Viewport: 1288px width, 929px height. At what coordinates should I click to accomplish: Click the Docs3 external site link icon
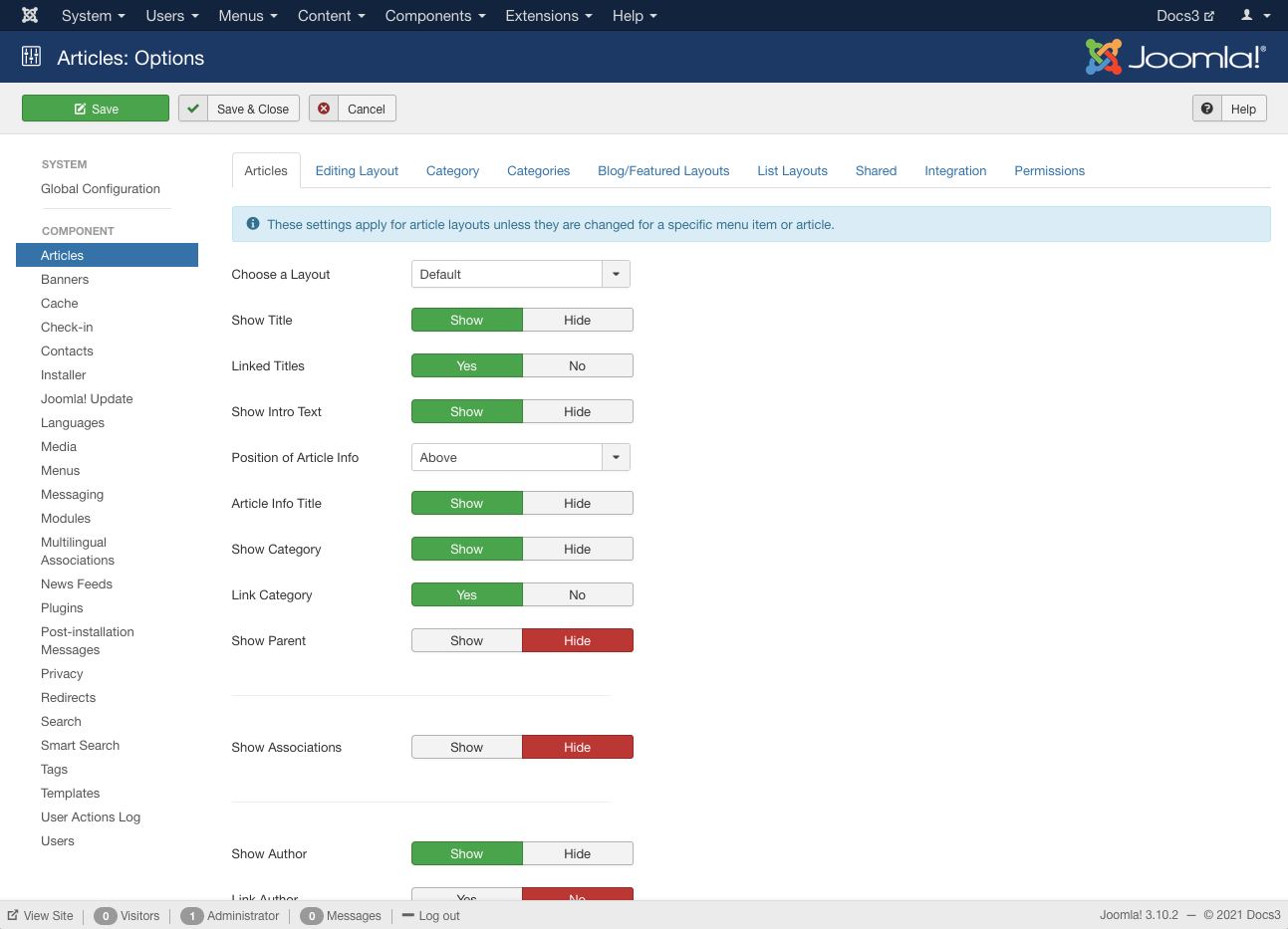point(1209,16)
